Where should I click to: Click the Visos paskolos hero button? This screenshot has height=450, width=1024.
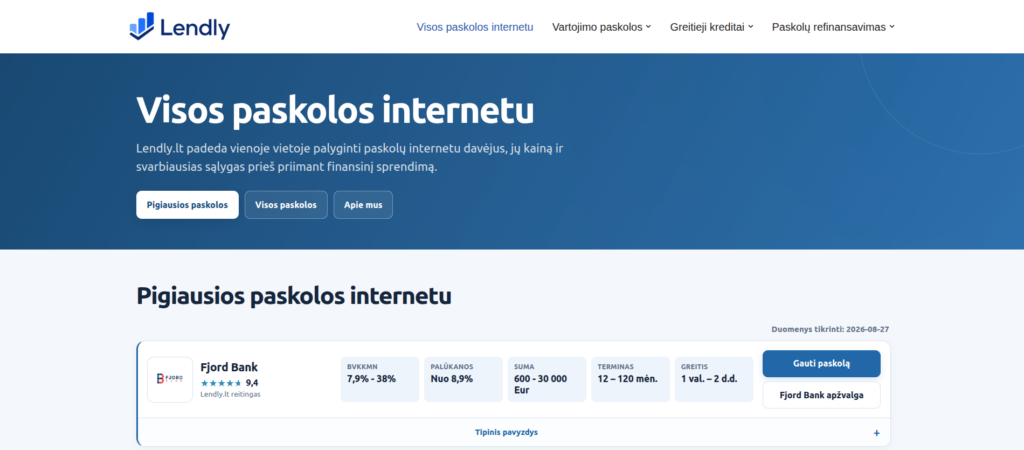pyautogui.click(x=286, y=204)
